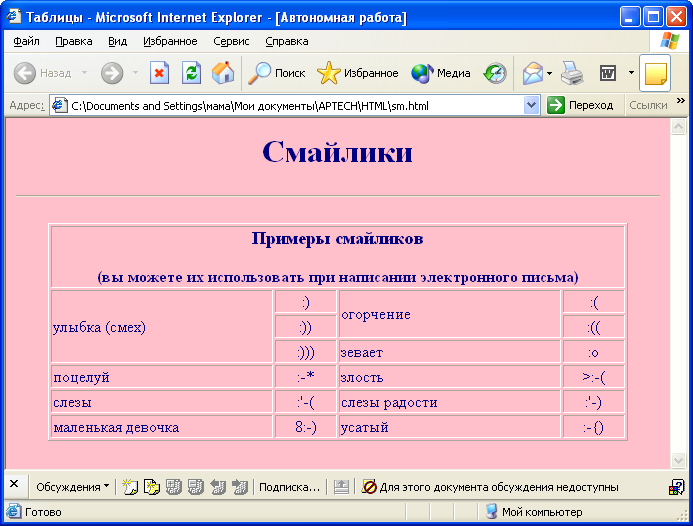This screenshot has height=526, width=693.
Task: Click the Stop loading icon
Action: click(x=159, y=73)
